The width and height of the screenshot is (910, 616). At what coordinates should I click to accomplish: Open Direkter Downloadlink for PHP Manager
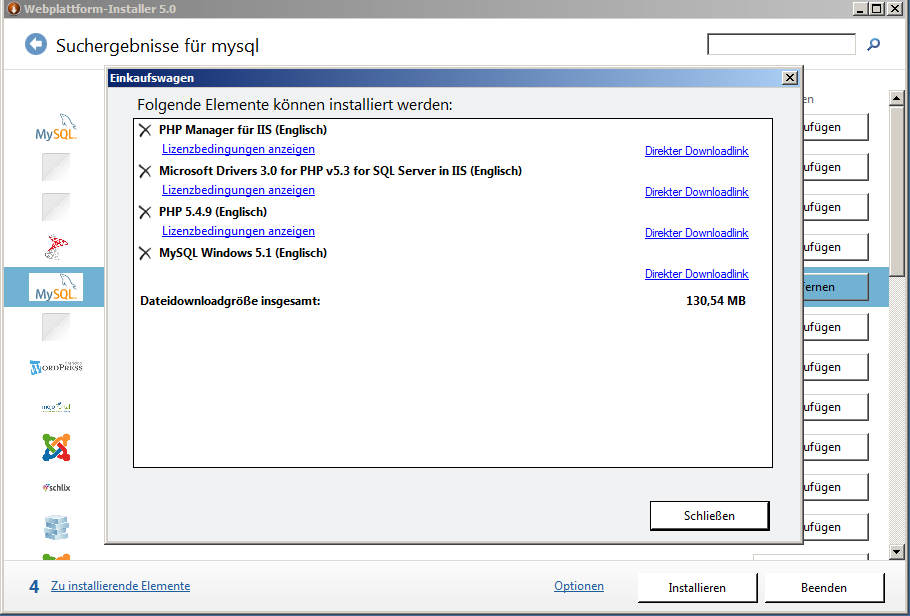click(x=696, y=151)
